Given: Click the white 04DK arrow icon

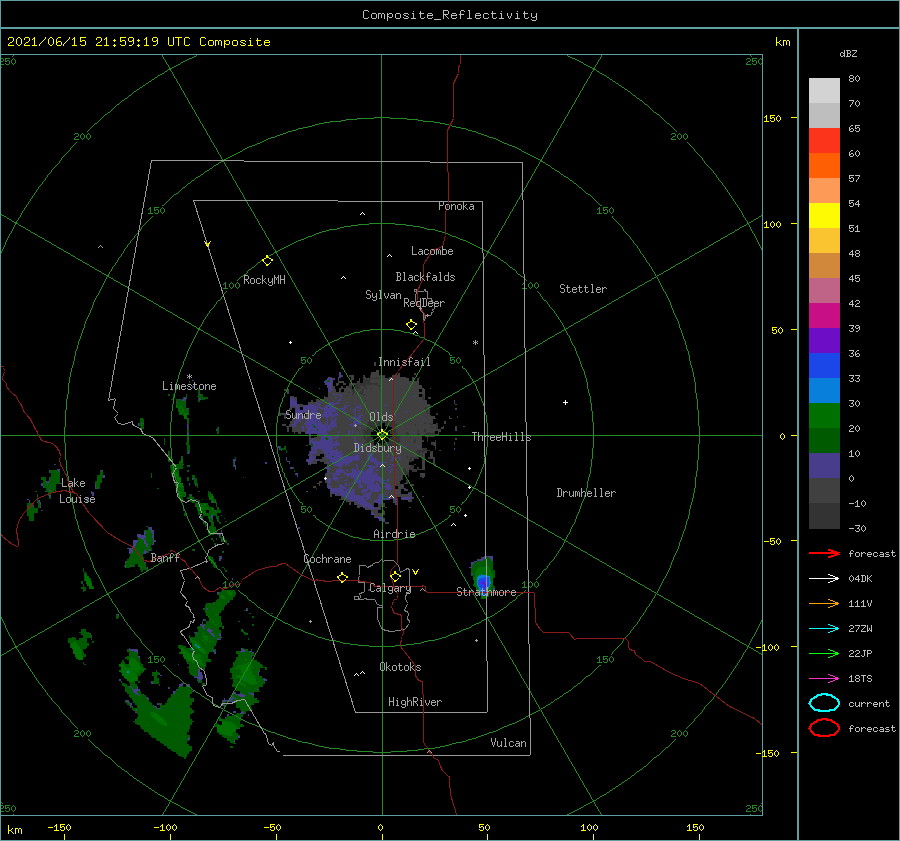Looking at the screenshot, I should pos(824,579).
